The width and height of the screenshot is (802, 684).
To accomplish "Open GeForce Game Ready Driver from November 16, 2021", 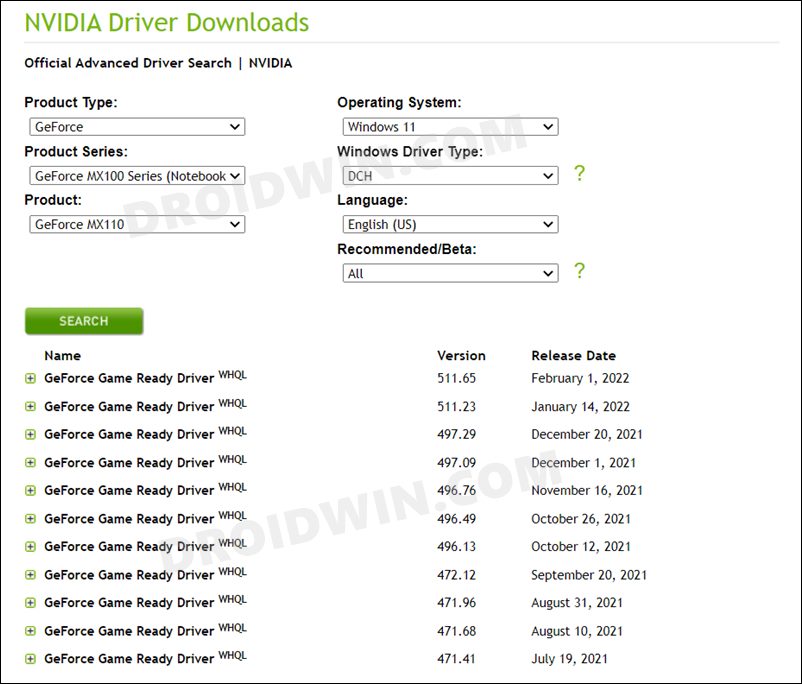I will point(129,491).
